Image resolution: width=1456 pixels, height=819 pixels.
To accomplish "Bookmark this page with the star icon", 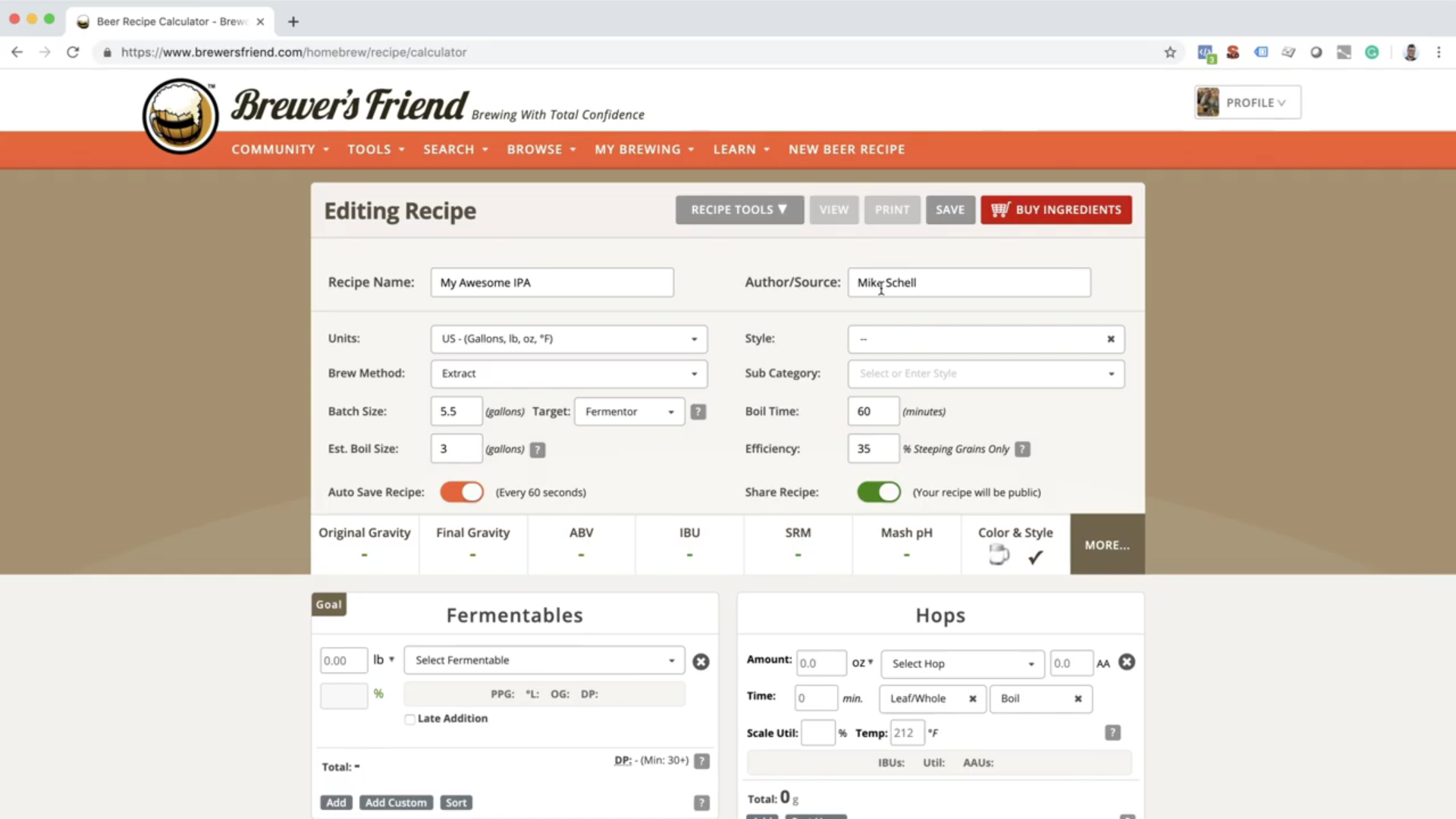I will (x=1170, y=52).
